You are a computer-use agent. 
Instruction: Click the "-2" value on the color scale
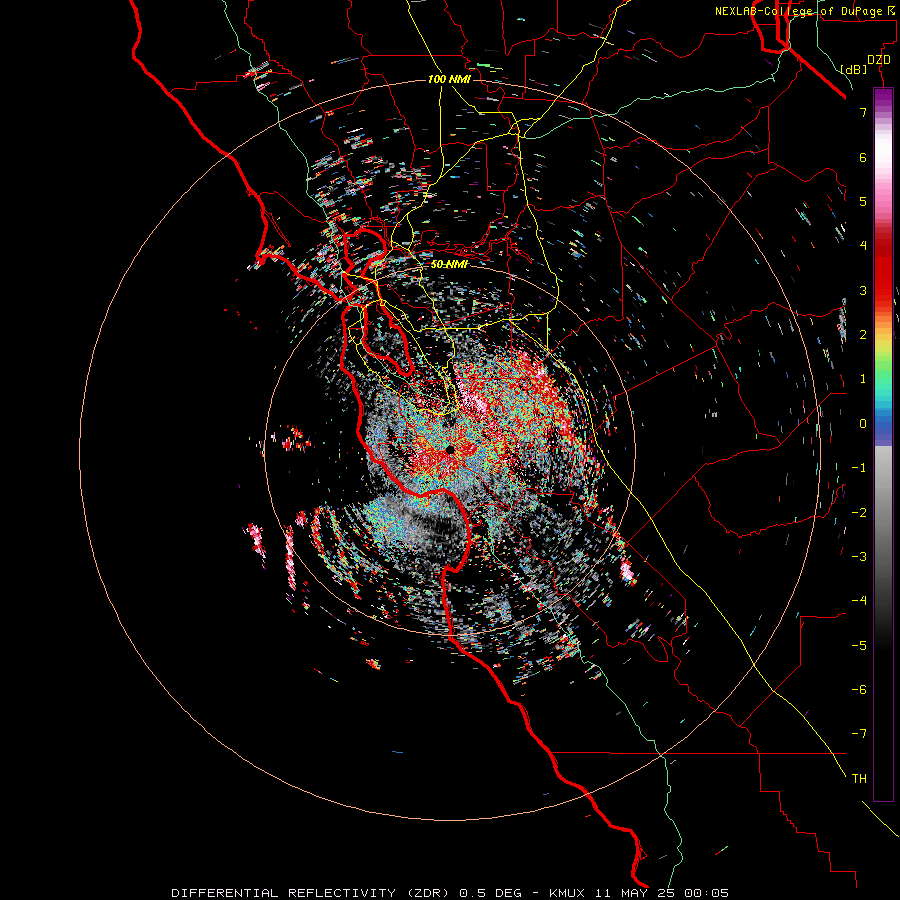tap(859, 513)
